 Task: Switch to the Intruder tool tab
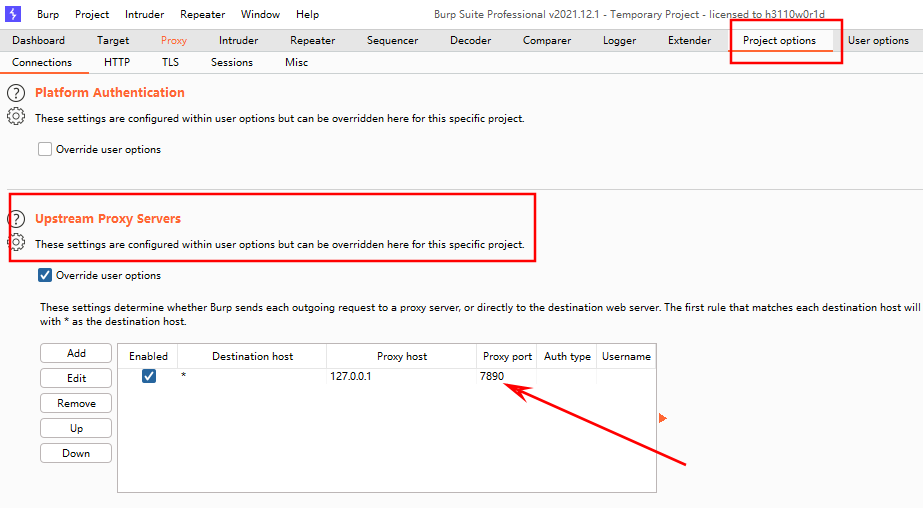coord(238,40)
